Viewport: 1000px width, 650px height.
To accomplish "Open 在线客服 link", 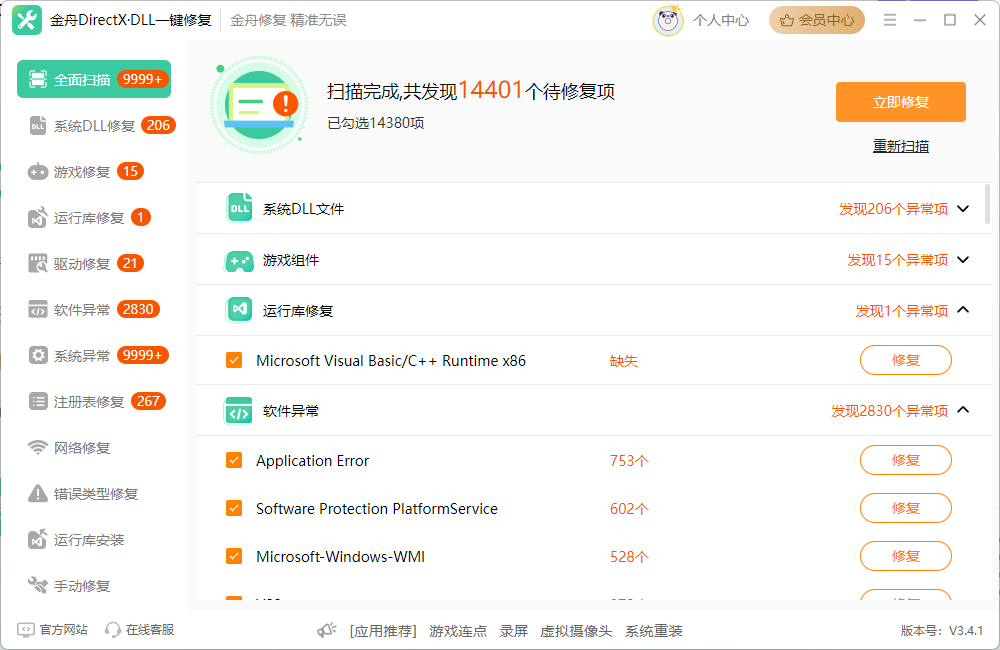I will pyautogui.click(x=150, y=630).
